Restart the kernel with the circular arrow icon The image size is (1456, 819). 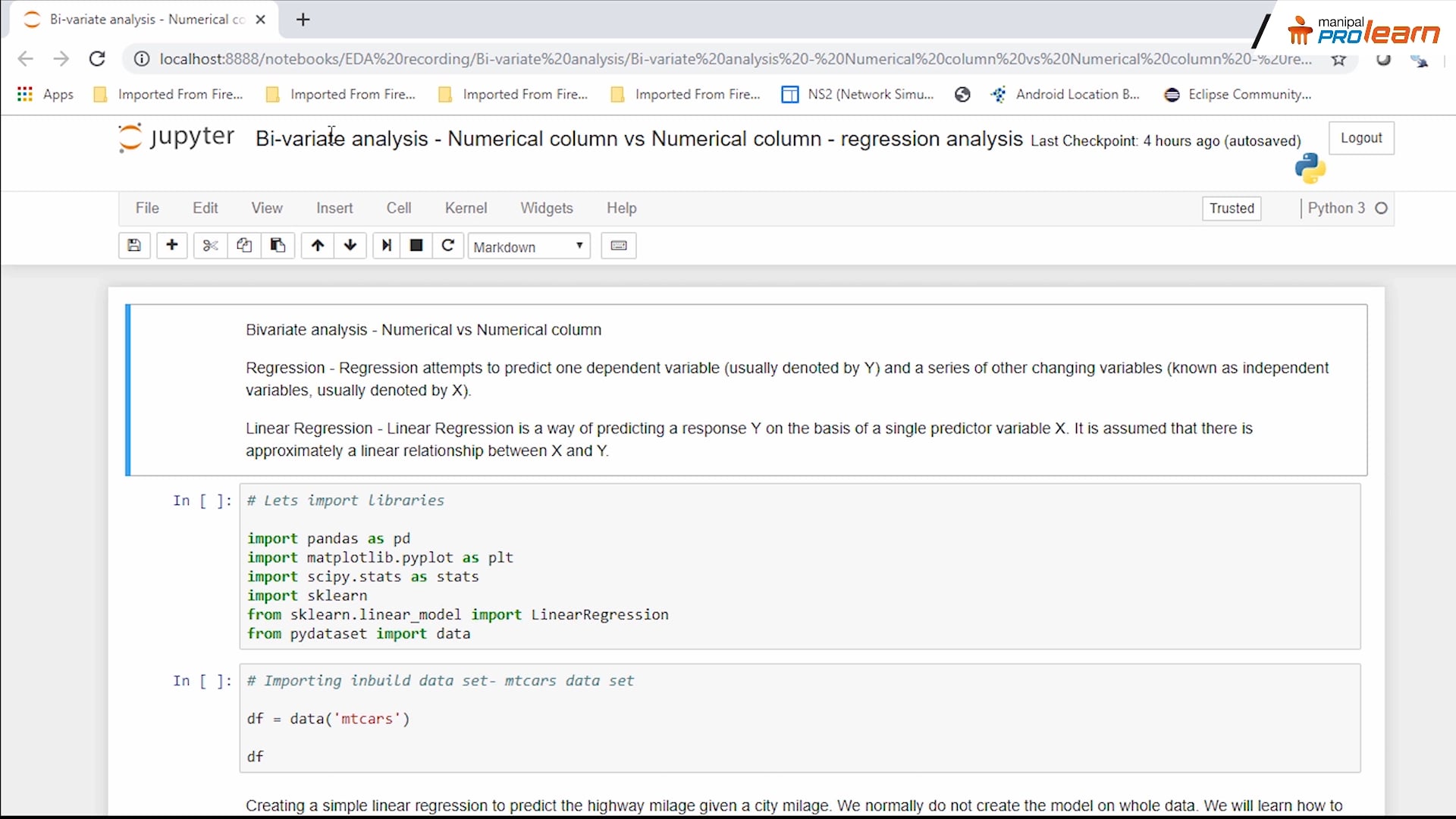point(448,246)
